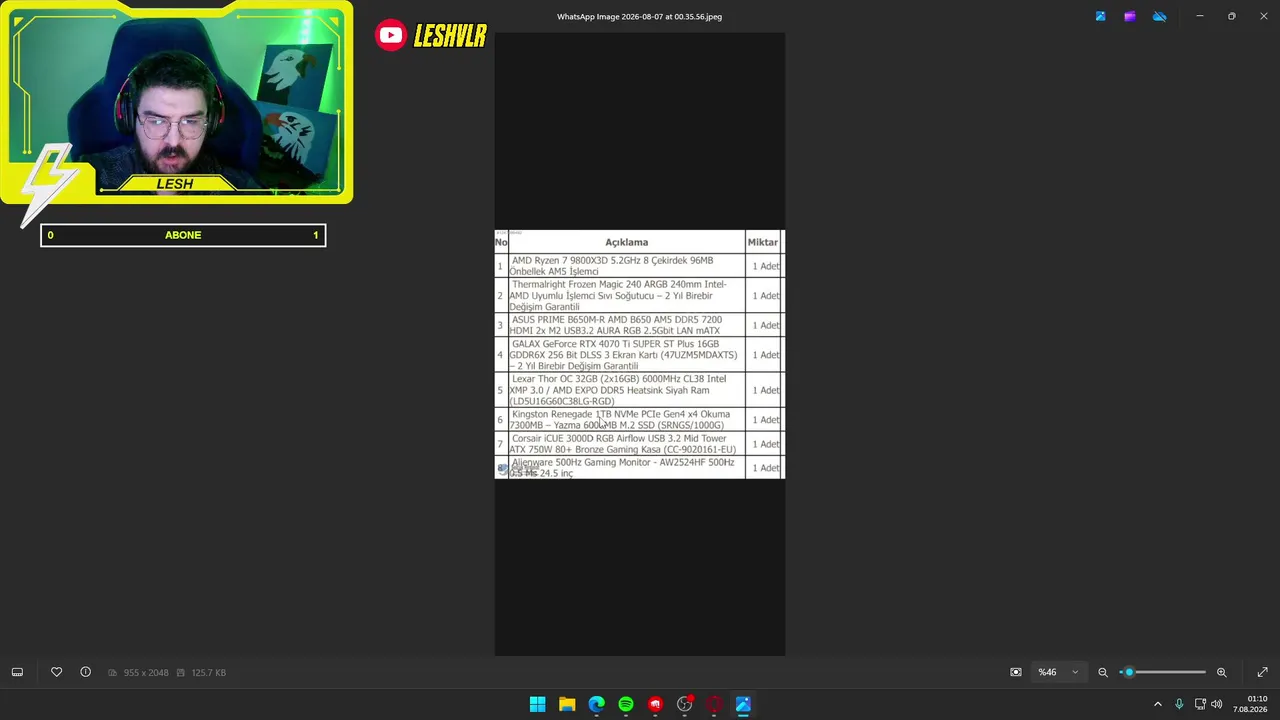Open Spotify from the taskbar

click(x=626, y=704)
